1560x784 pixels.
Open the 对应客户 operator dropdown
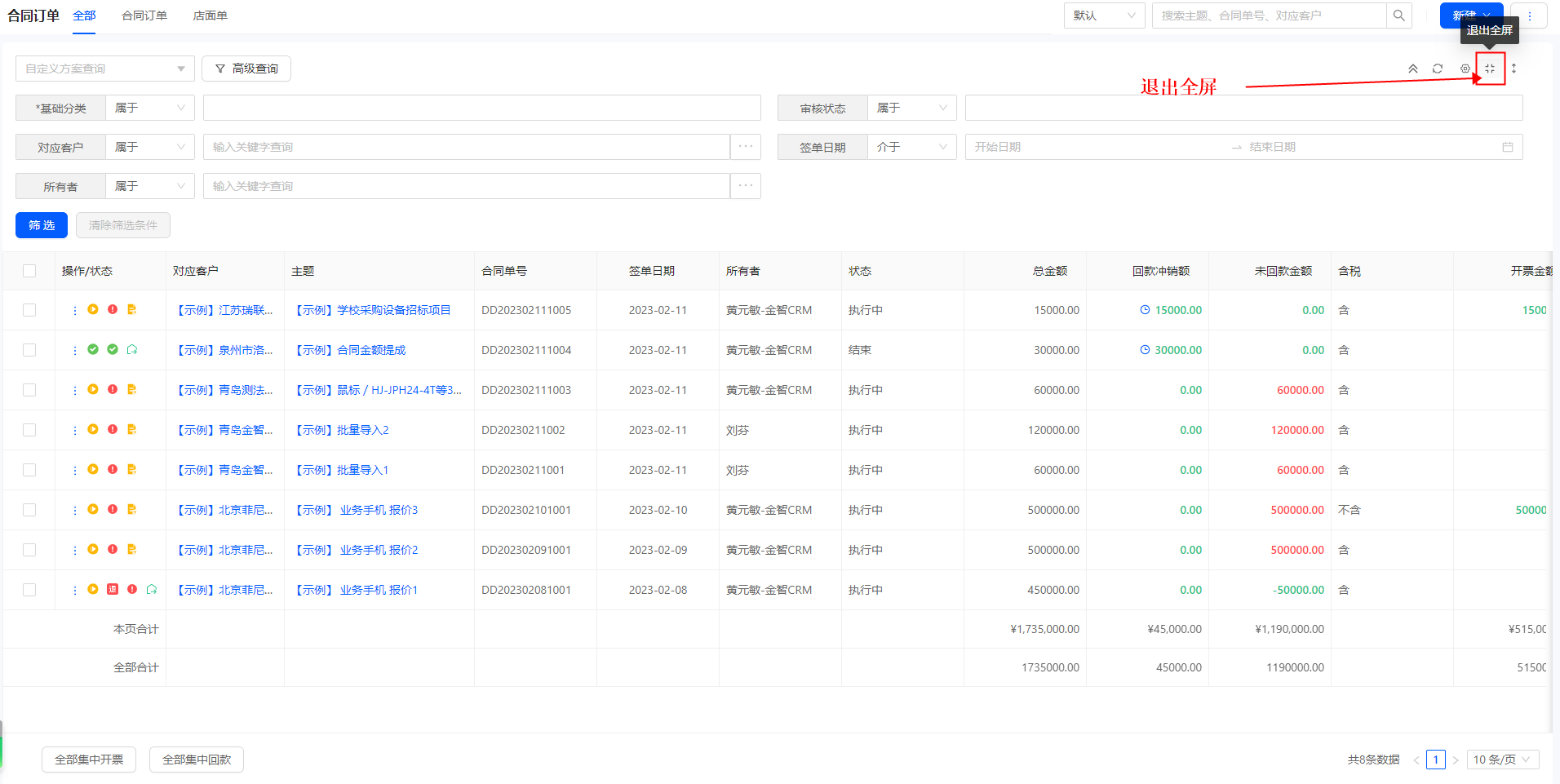tap(150, 147)
